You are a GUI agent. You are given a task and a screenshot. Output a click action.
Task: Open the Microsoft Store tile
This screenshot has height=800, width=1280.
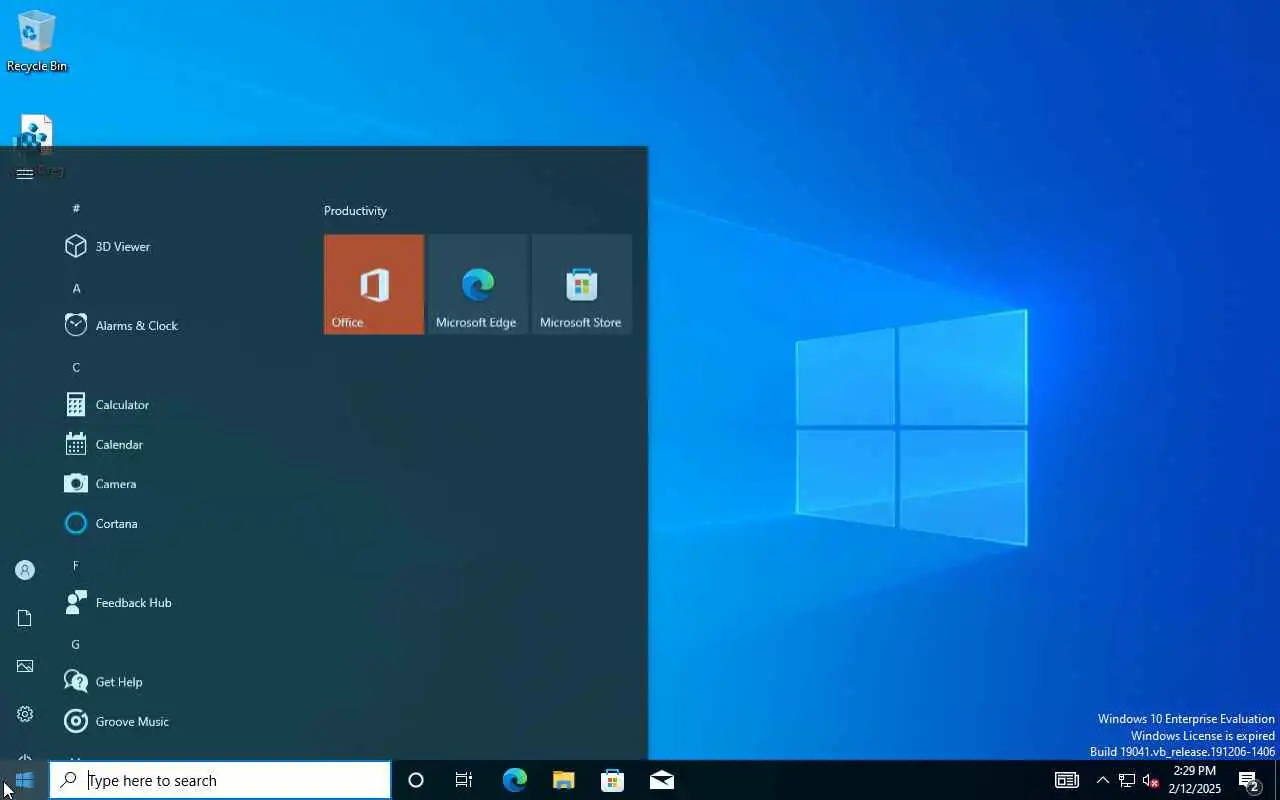582,284
